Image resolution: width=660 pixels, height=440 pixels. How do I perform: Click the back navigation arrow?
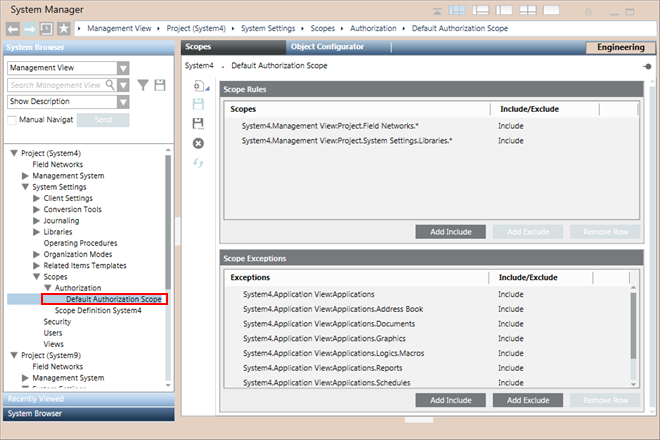coord(13,28)
